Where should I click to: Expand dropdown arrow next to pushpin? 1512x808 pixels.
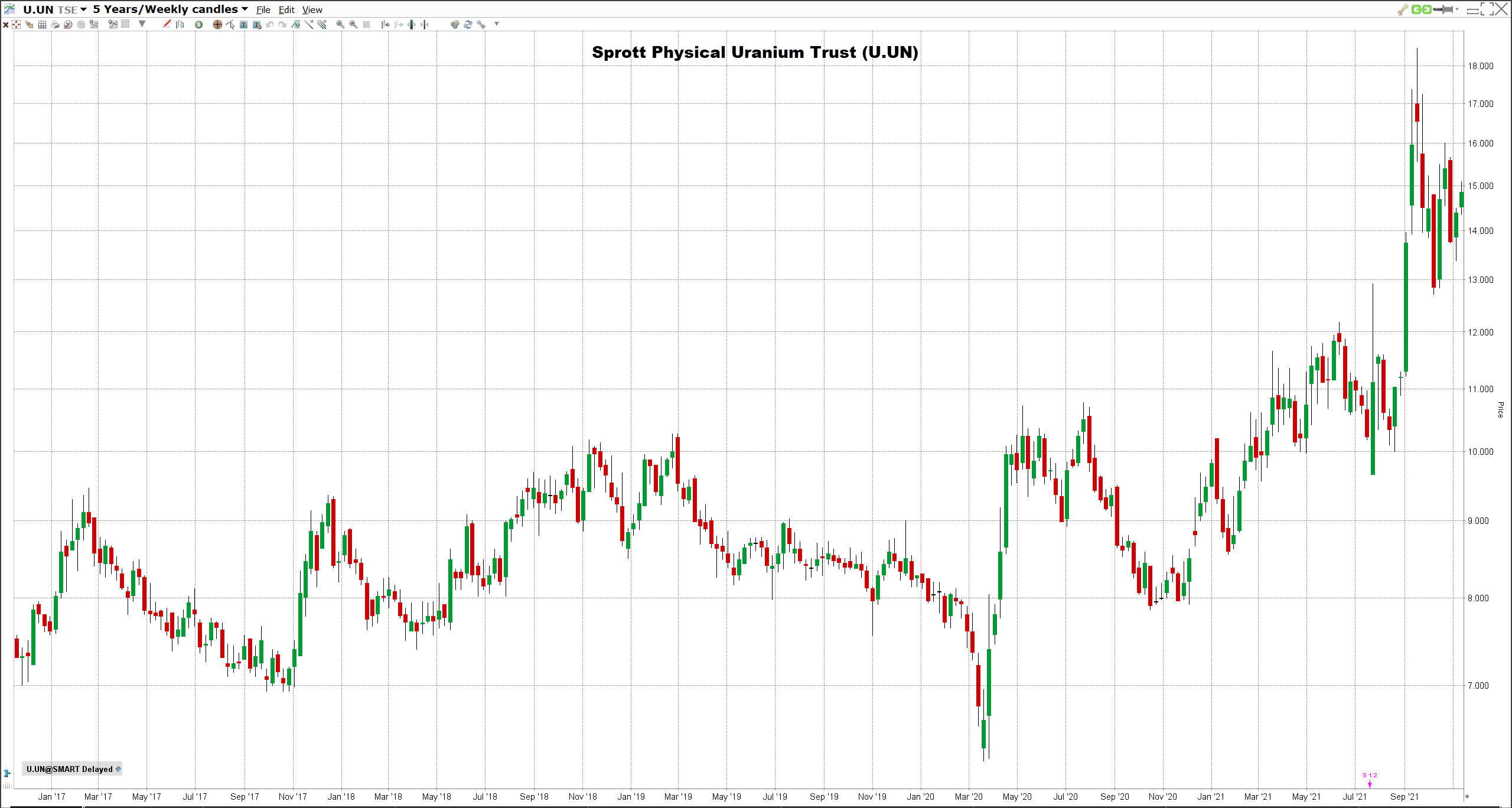pos(1457,9)
